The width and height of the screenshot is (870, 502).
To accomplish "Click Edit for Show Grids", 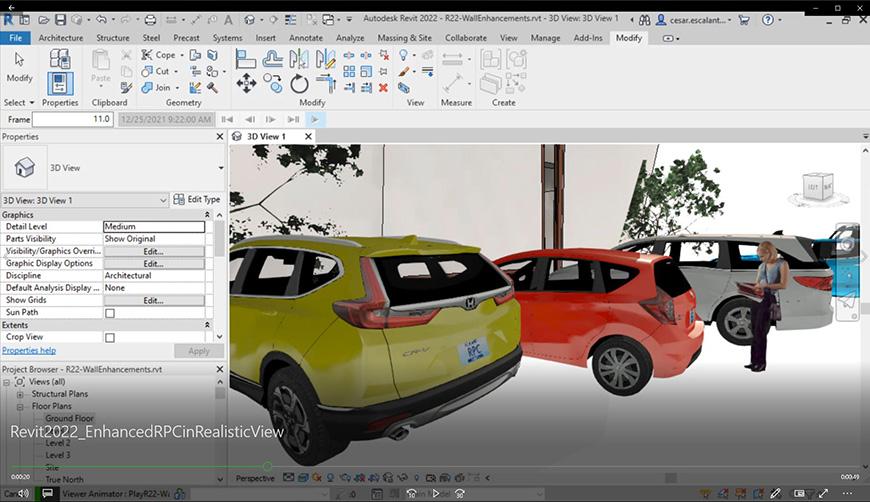I will [x=154, y=300].
